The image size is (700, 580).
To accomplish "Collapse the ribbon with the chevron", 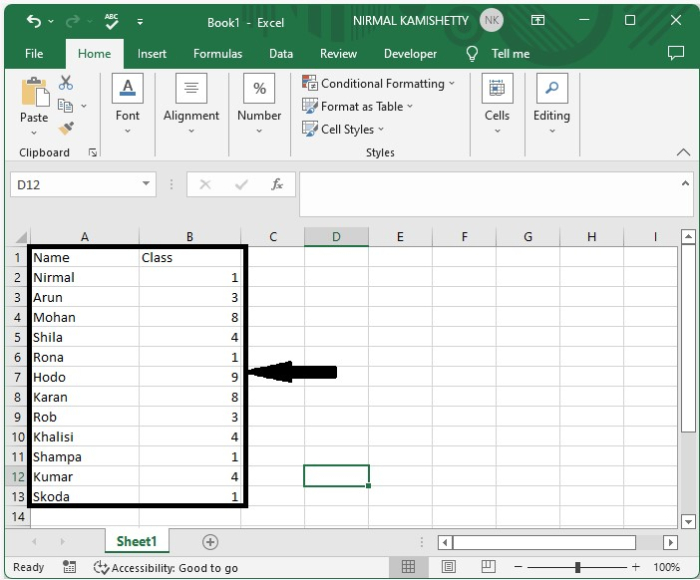I will pyautogui.click(x=683, y=152).
